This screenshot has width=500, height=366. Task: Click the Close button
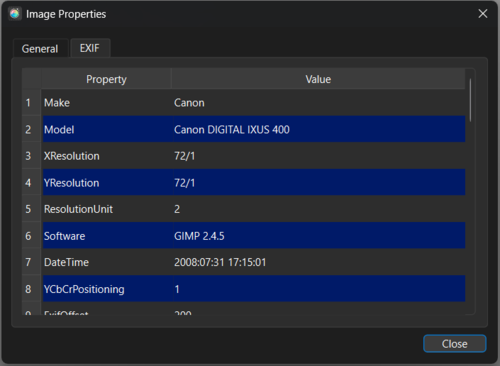[455, 343]
